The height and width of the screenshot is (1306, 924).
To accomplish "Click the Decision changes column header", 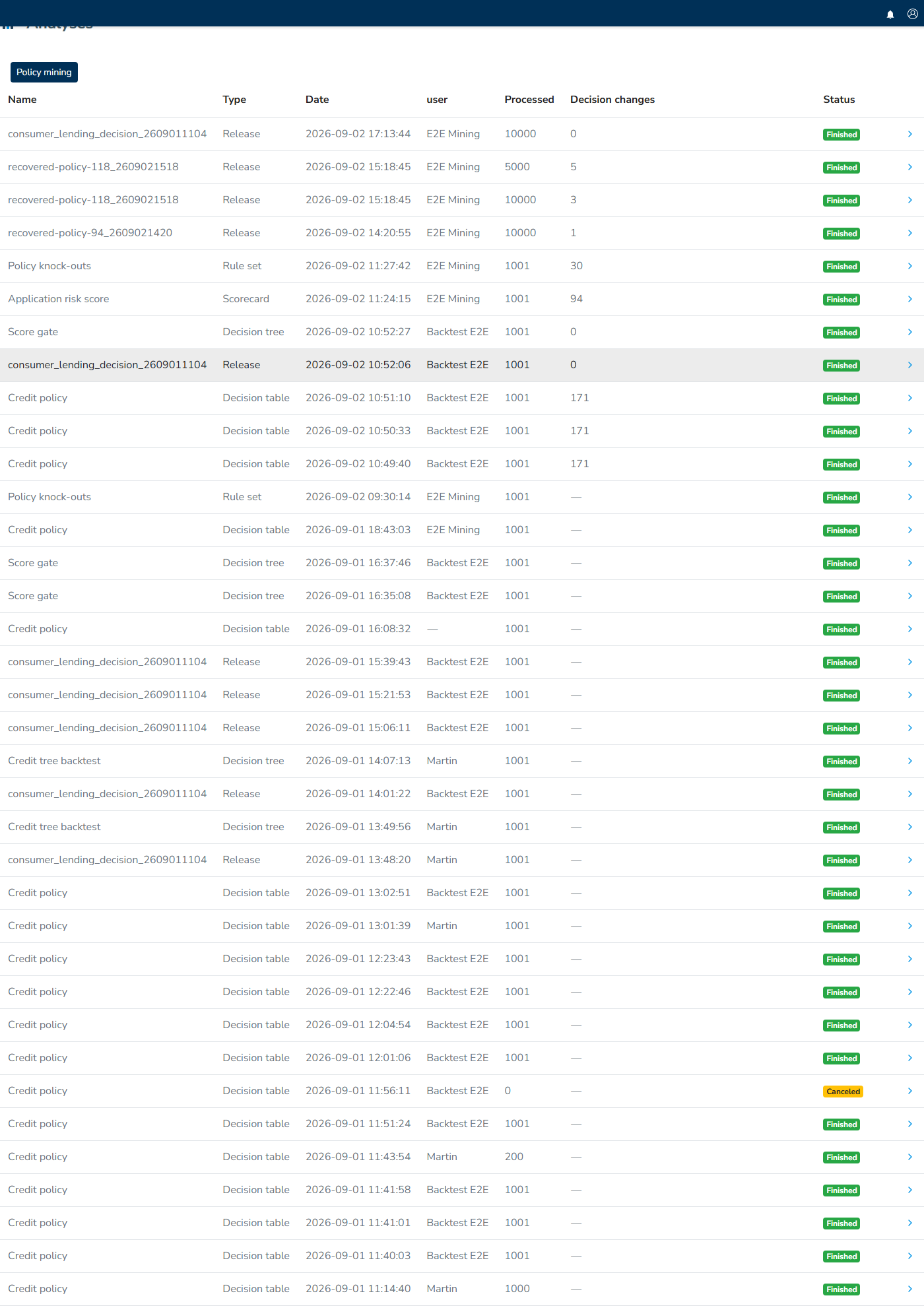I will tap(612, 100).
